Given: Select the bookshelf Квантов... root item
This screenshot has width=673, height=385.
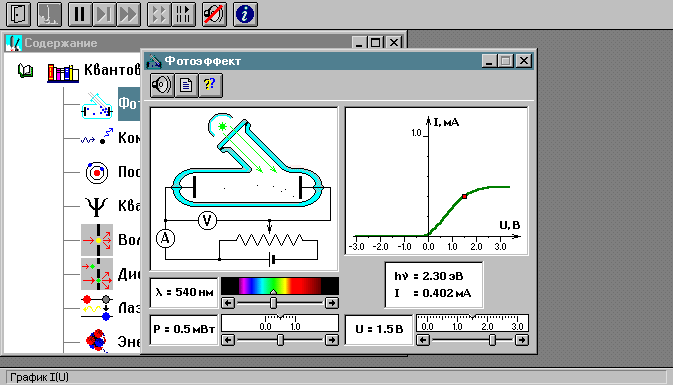Looking at the screenshot, I should tap(63, 72).
